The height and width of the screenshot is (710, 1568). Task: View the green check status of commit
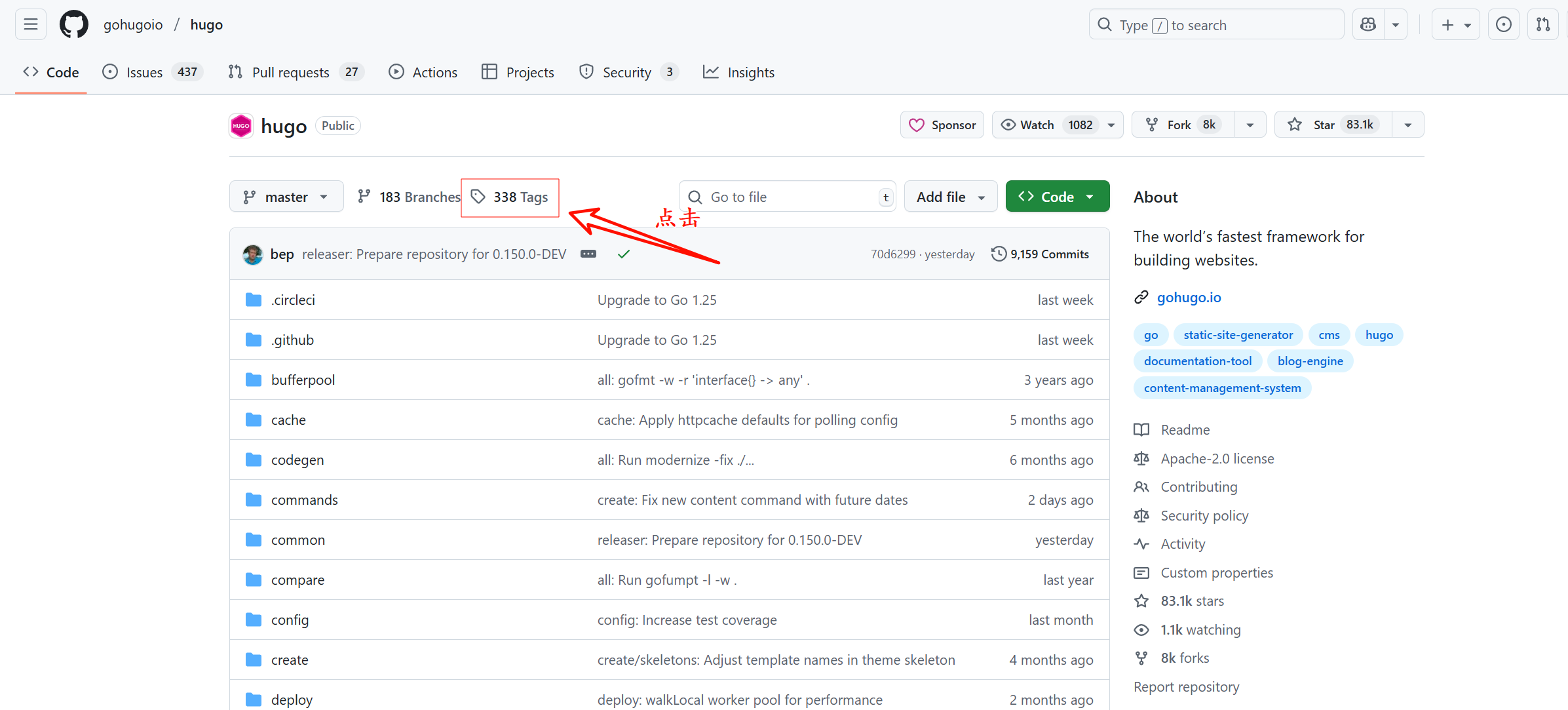[x=624, y=254]
